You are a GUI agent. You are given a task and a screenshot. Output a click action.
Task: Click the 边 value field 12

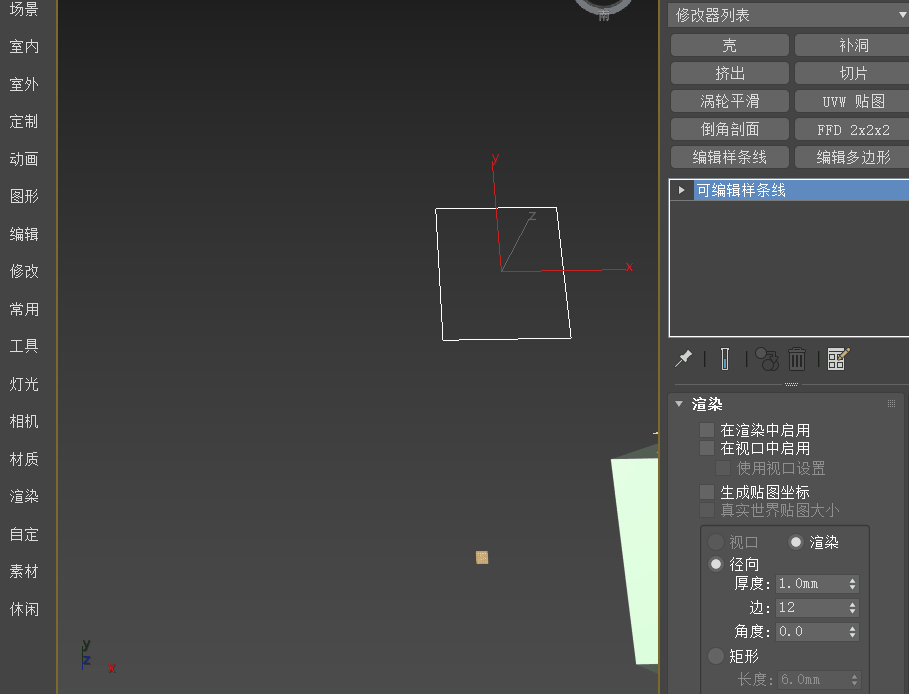[811, 608]
